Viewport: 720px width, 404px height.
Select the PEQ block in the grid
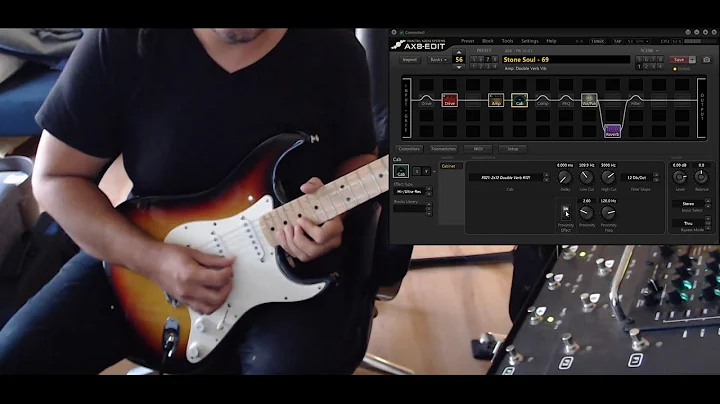[x=566, y=100]
